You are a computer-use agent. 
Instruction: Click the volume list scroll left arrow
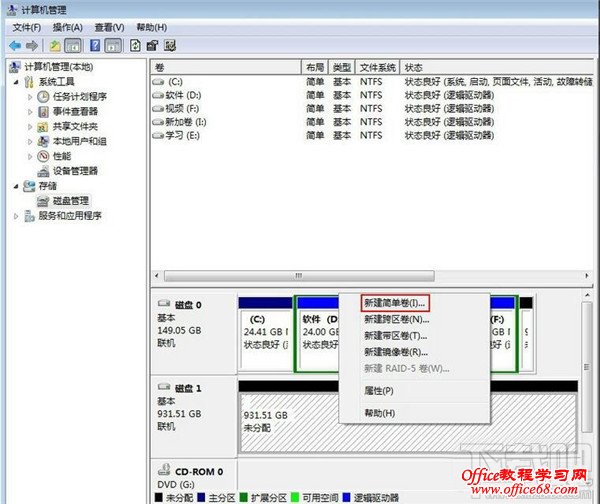pos(157,276)
